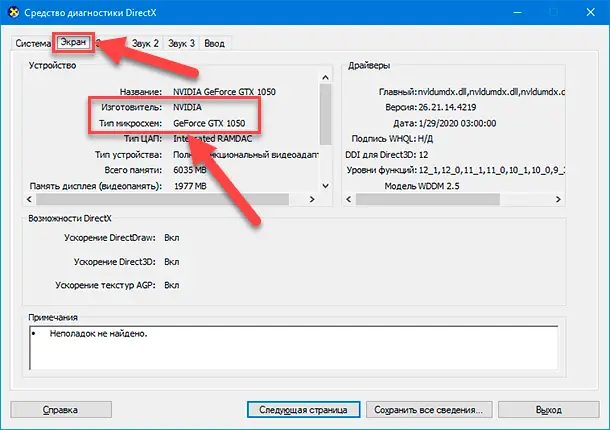
Task: Click the 'Подпись WHQL: Н/Д' line
Action: pyautogui.click(x=392, y=139)
